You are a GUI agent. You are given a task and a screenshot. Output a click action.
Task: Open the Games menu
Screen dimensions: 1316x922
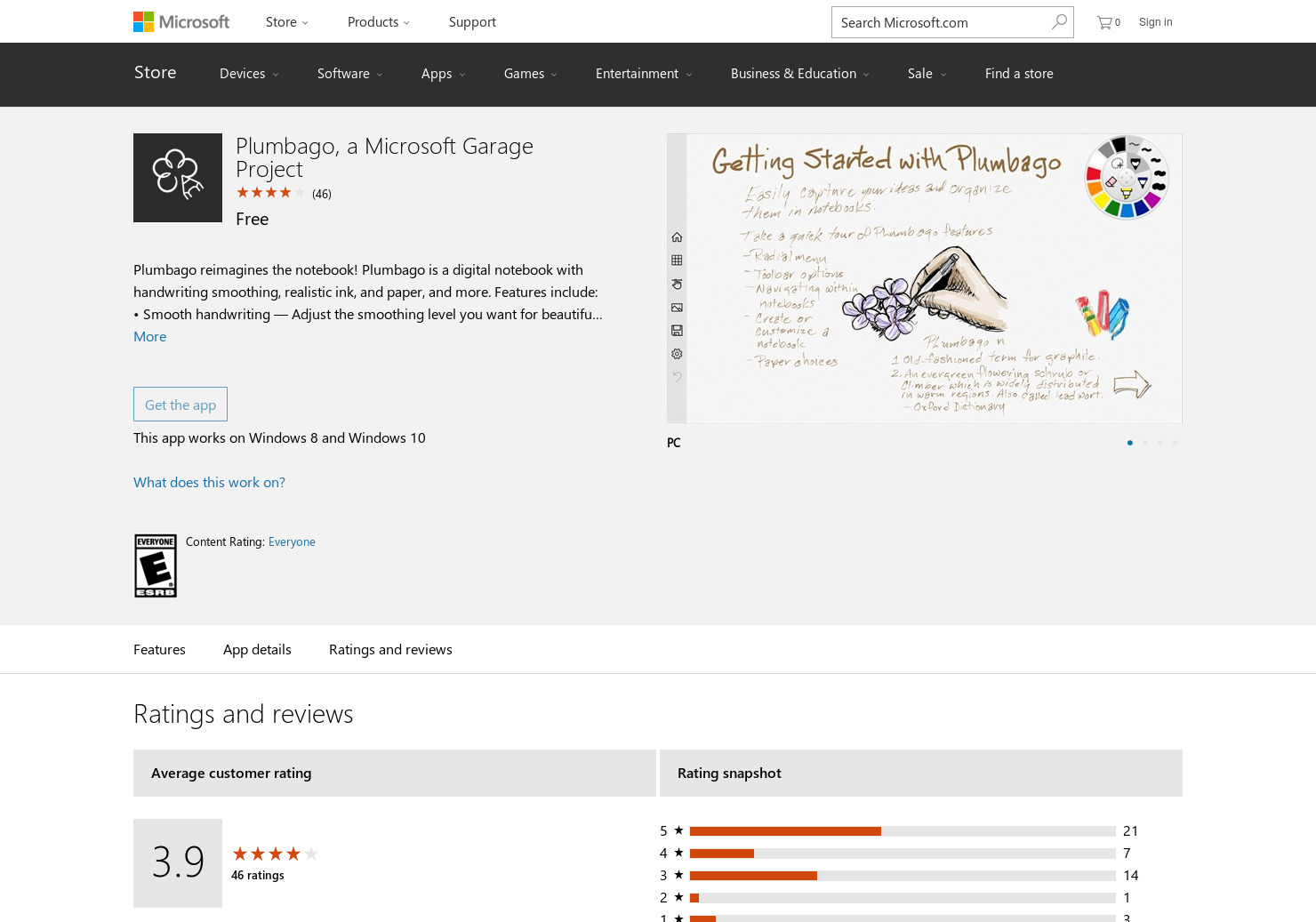[x=531, y=74]
